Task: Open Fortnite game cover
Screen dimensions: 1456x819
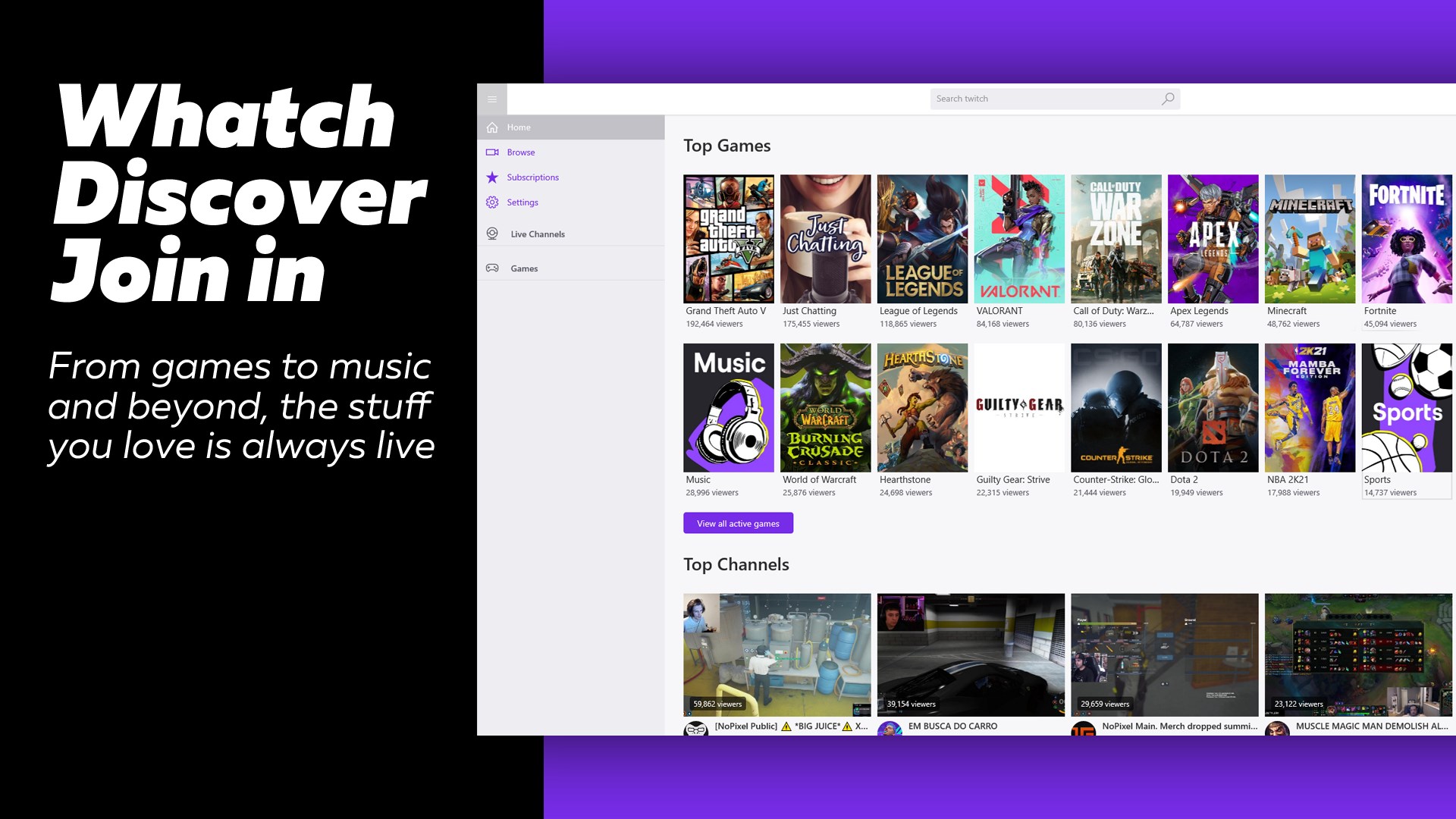Action: 1407,239
